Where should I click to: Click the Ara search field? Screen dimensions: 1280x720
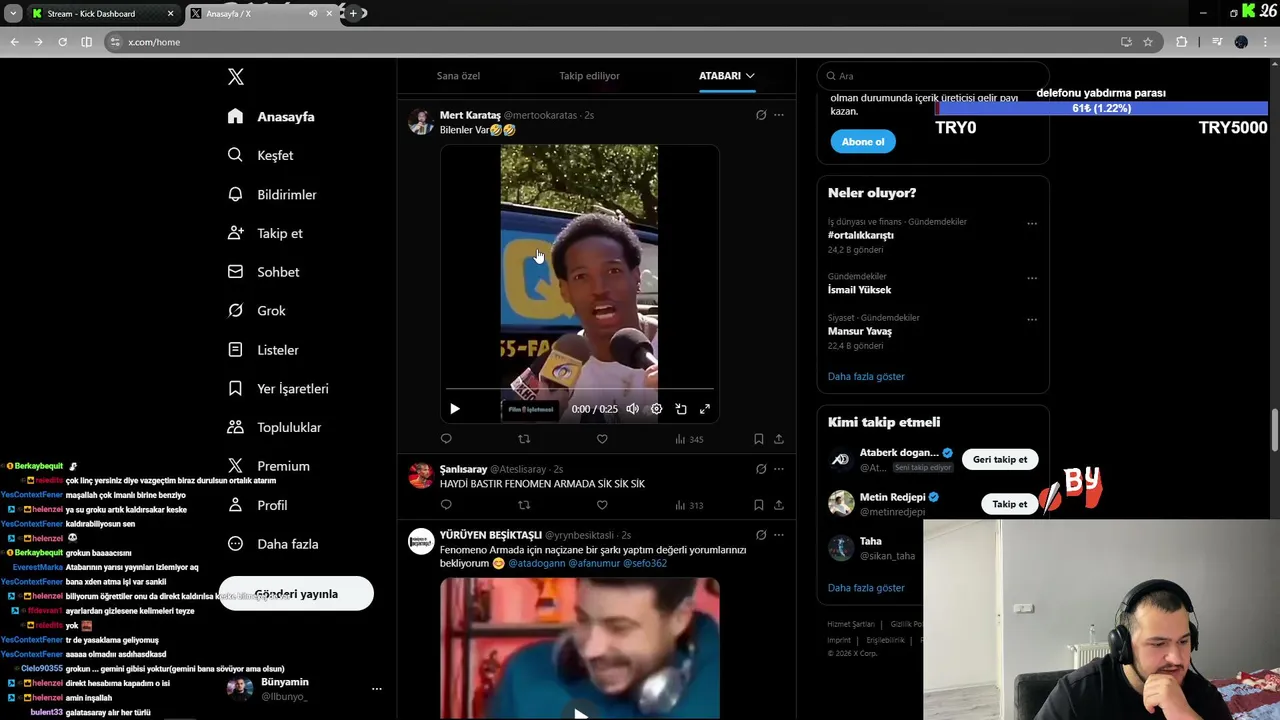933,76
